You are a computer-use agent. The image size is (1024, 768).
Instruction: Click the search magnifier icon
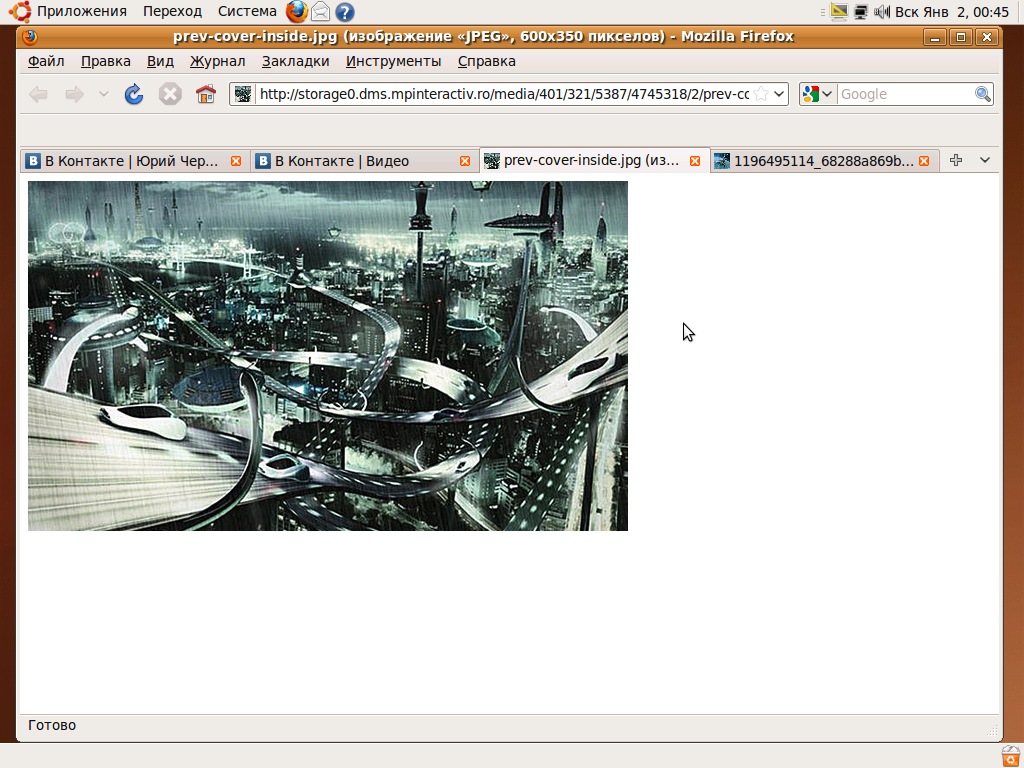pyautogui.click(x=983, y=94)
